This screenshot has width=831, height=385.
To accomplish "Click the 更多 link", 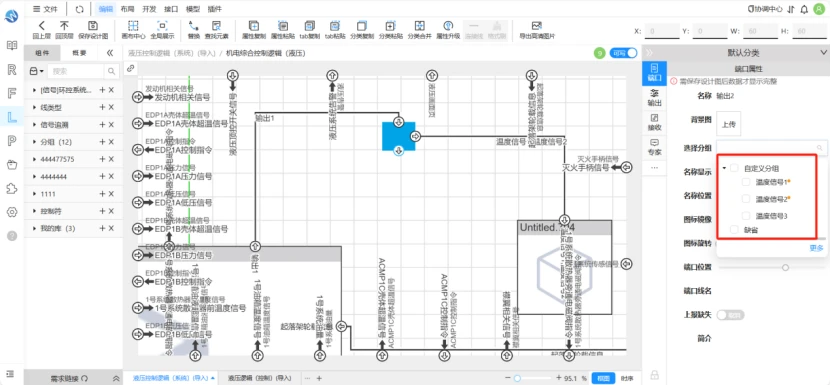I will click(x=816, y=248).
